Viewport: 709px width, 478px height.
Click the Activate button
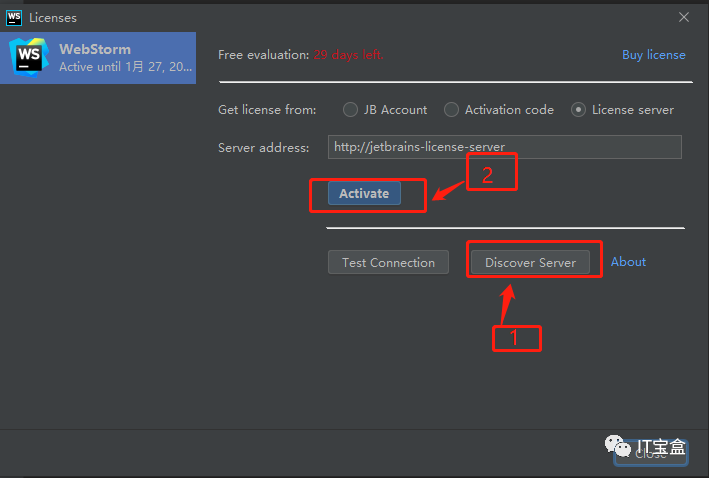[364, 193]
